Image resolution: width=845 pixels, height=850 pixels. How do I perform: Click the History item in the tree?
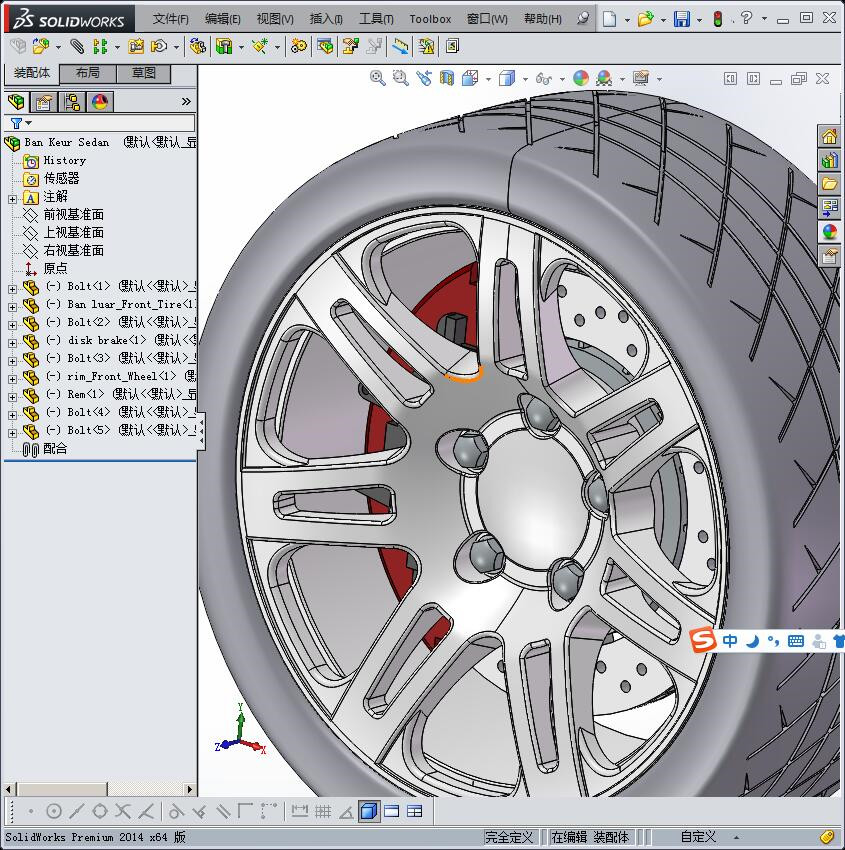coord(64,160)
